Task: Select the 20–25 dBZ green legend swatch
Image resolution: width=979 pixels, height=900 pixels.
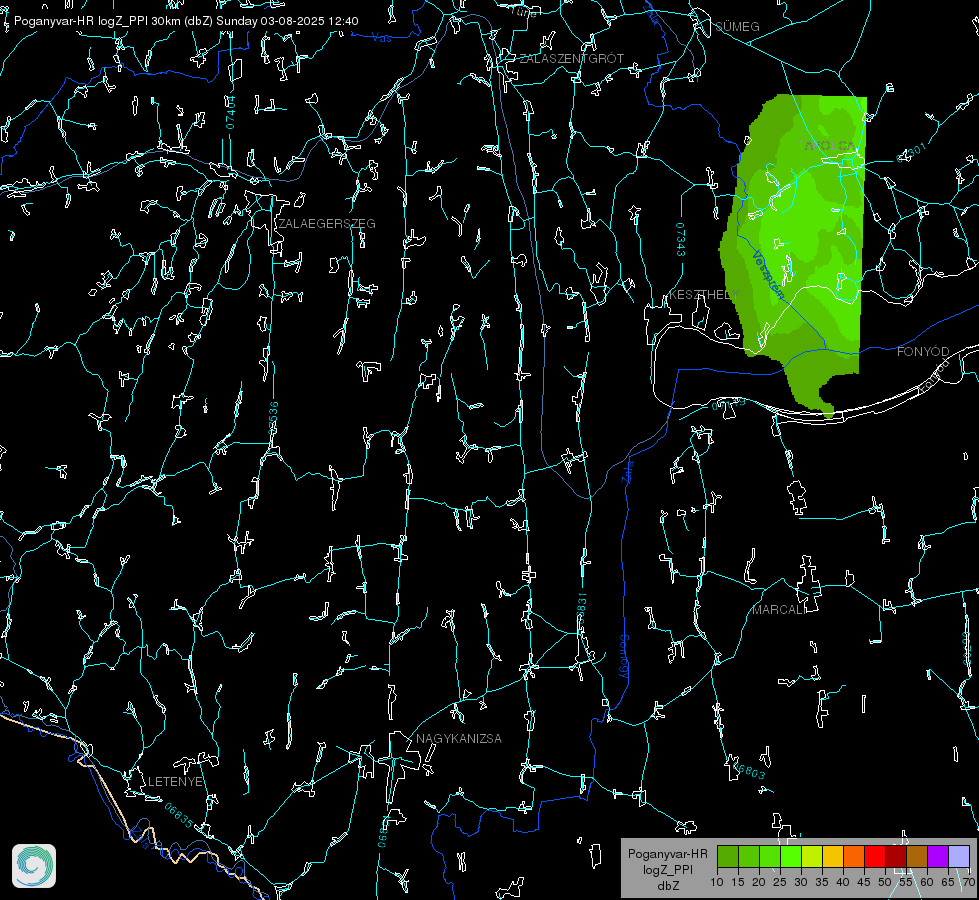Action: pyautogui.click(x=770, y=857)
